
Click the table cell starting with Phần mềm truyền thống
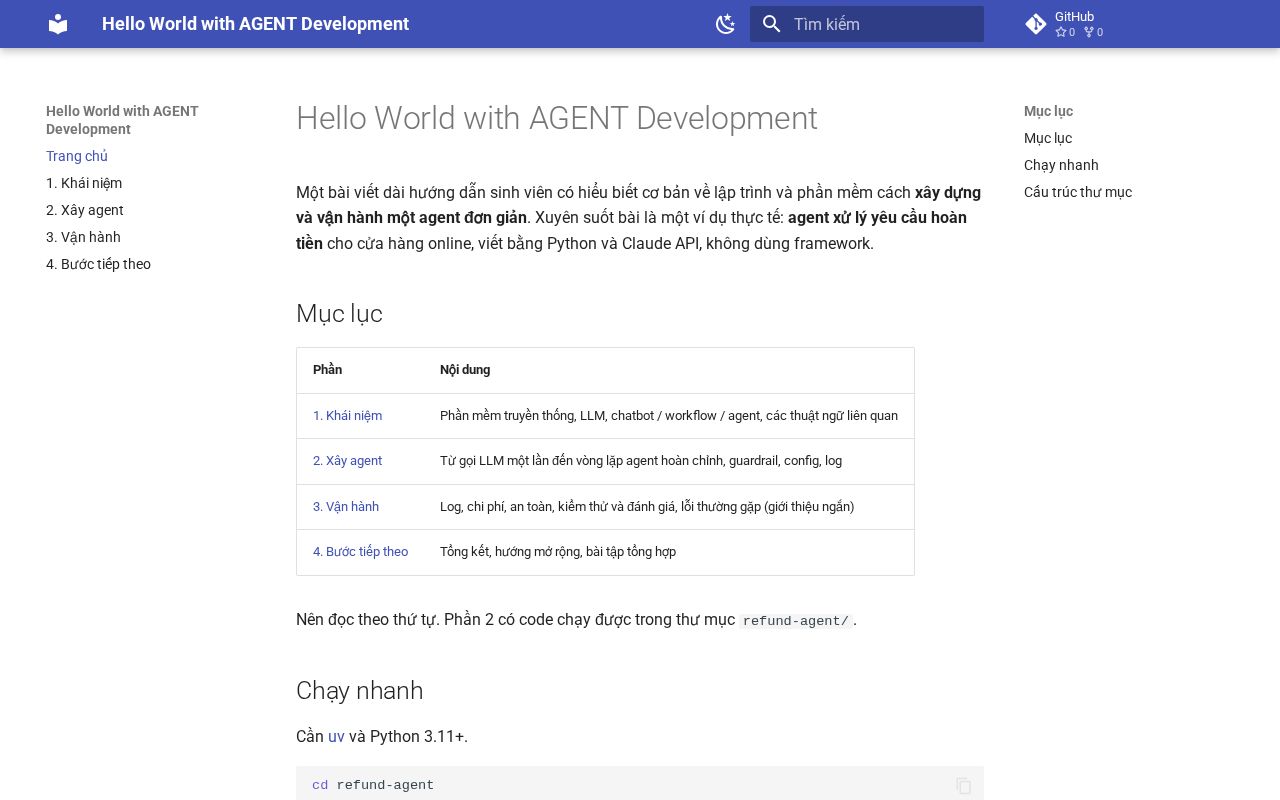coord(669,416)
